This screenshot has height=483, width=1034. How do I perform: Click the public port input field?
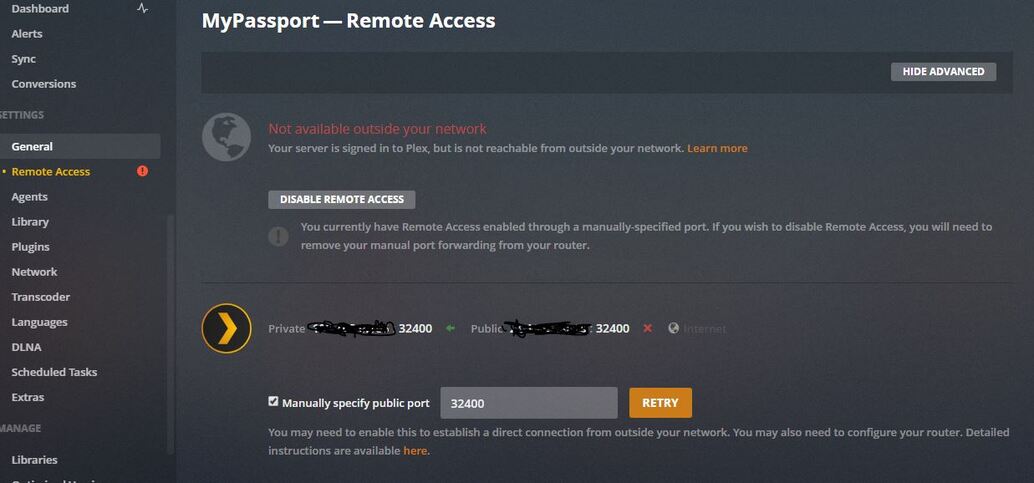528,403
